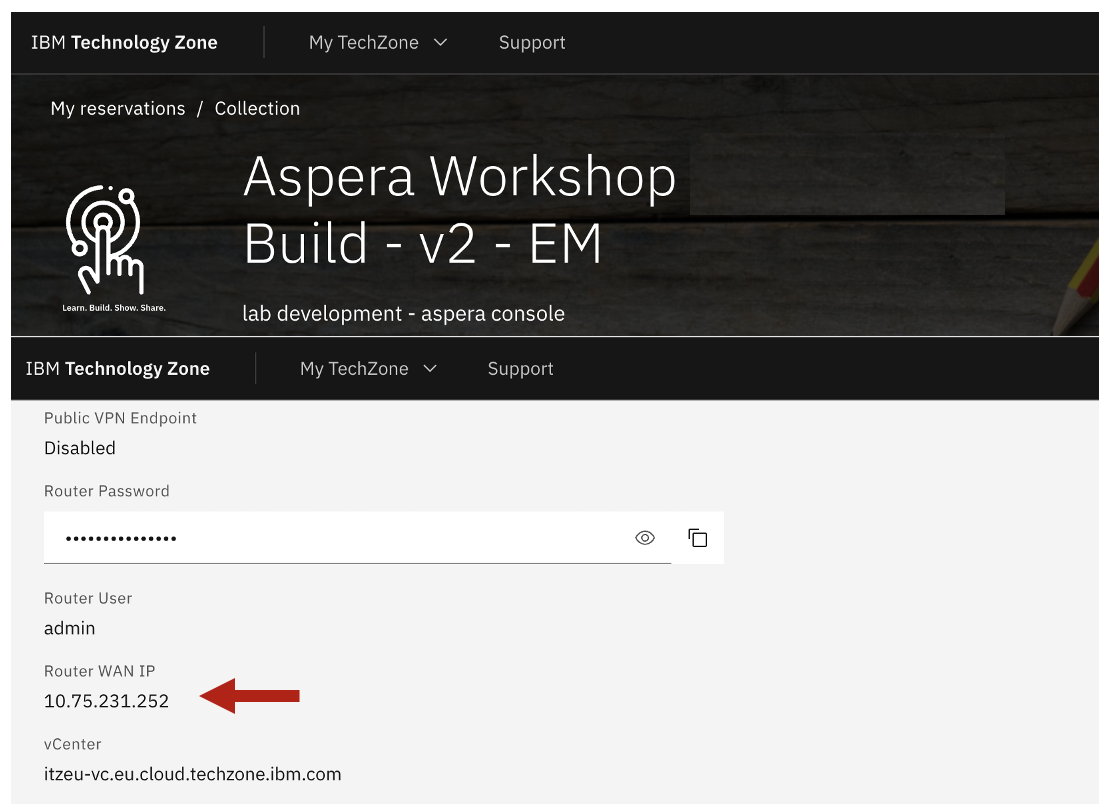Select the Router WAN IP value 10.75.231.252
The height and width of the screenshot is (804, 1108).
point(107,701)
